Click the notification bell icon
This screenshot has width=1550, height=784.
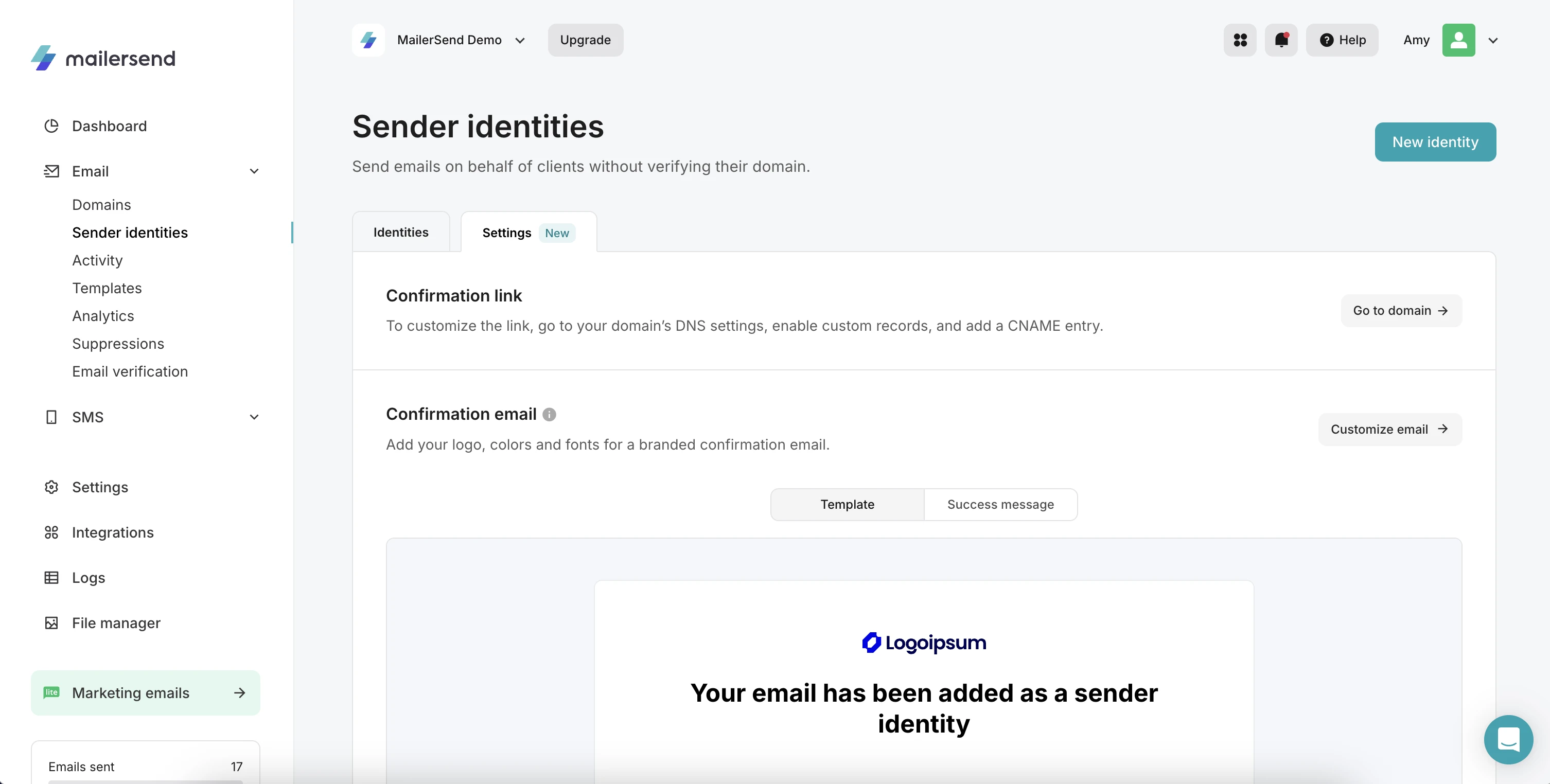(x=1281, y=40)
